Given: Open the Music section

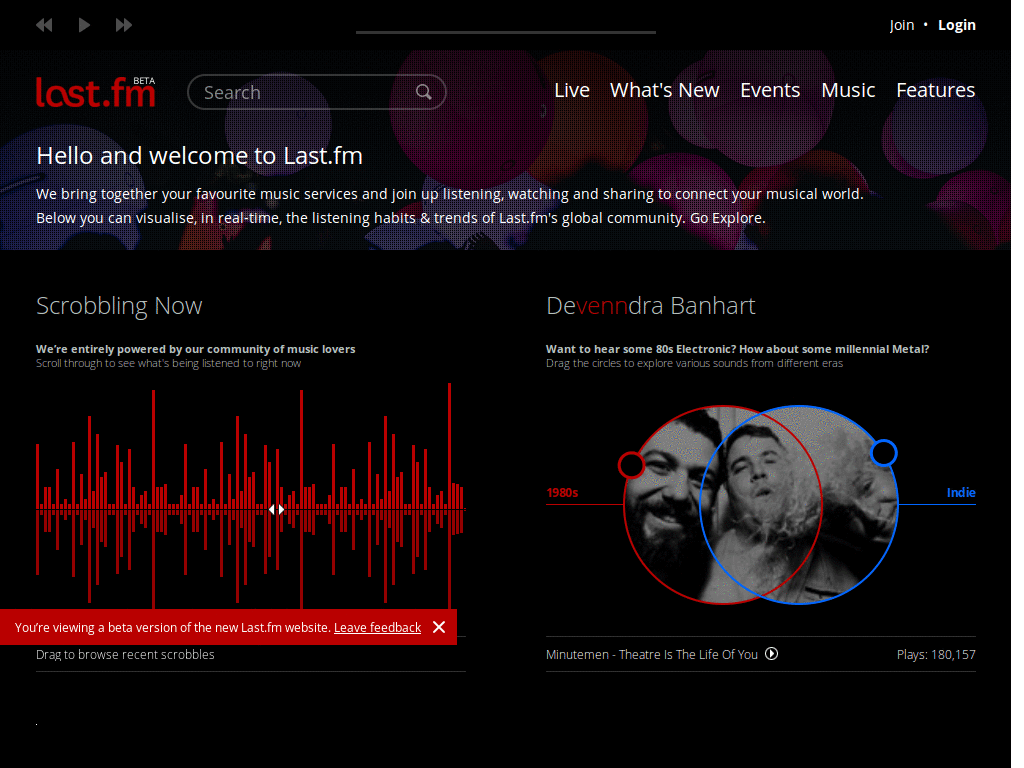Looking at the screenshot, I should pyautogui.click(x=848, y=90).
